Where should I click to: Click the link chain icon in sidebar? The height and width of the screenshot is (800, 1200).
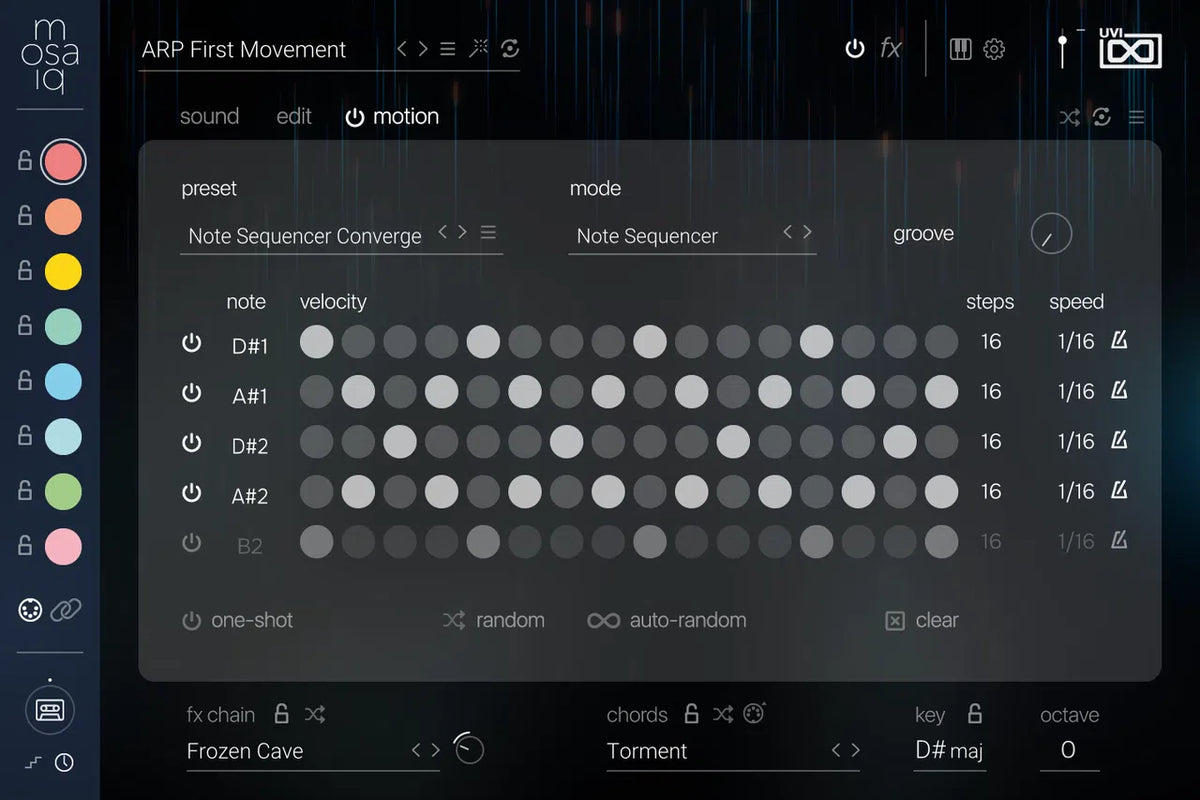66,610
